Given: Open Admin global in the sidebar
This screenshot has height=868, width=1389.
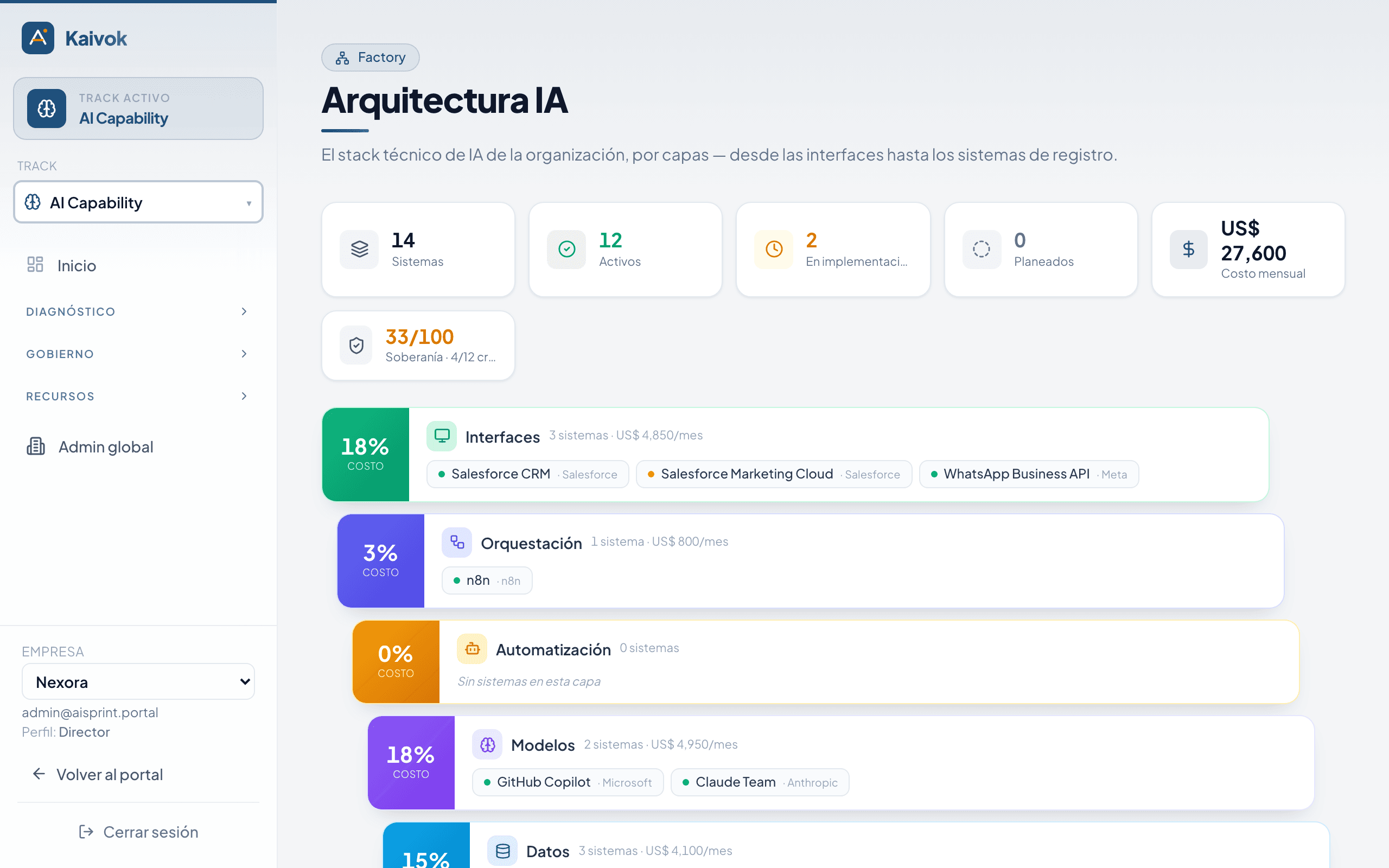Looking at the screenshot, I should pos(138,446).
